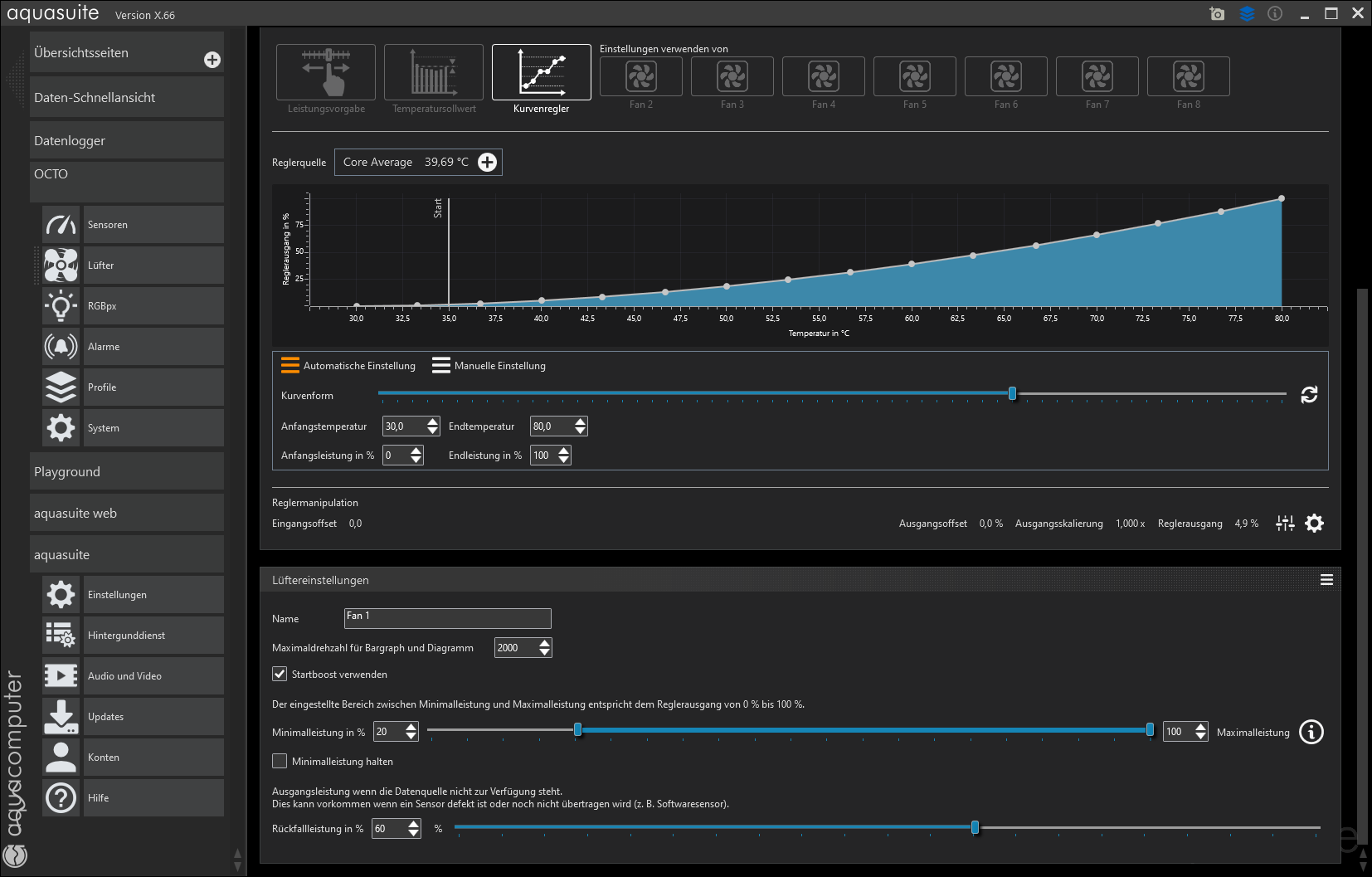Click the screenshot camera icon in title bar
The width and height of the screenshot is (1372, 877).
tap(1217, 13)
